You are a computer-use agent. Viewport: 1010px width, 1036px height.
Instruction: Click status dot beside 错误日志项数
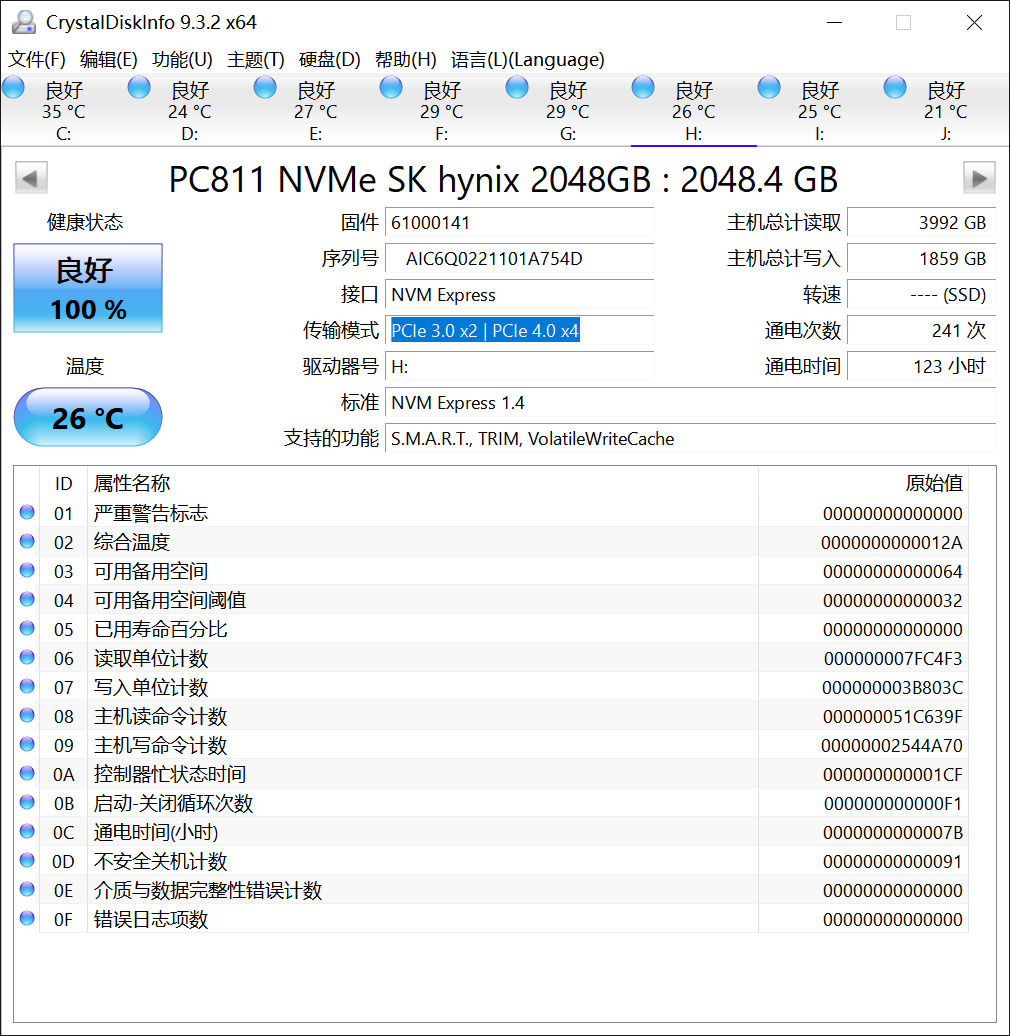click(26, 919)
